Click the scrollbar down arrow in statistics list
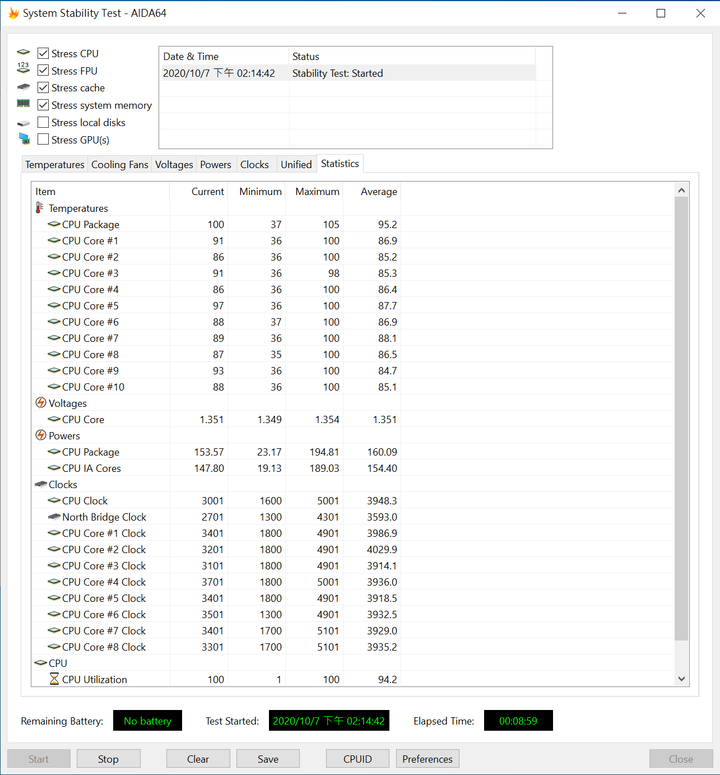Screen dimensions: 720x775 click(681, 679)
